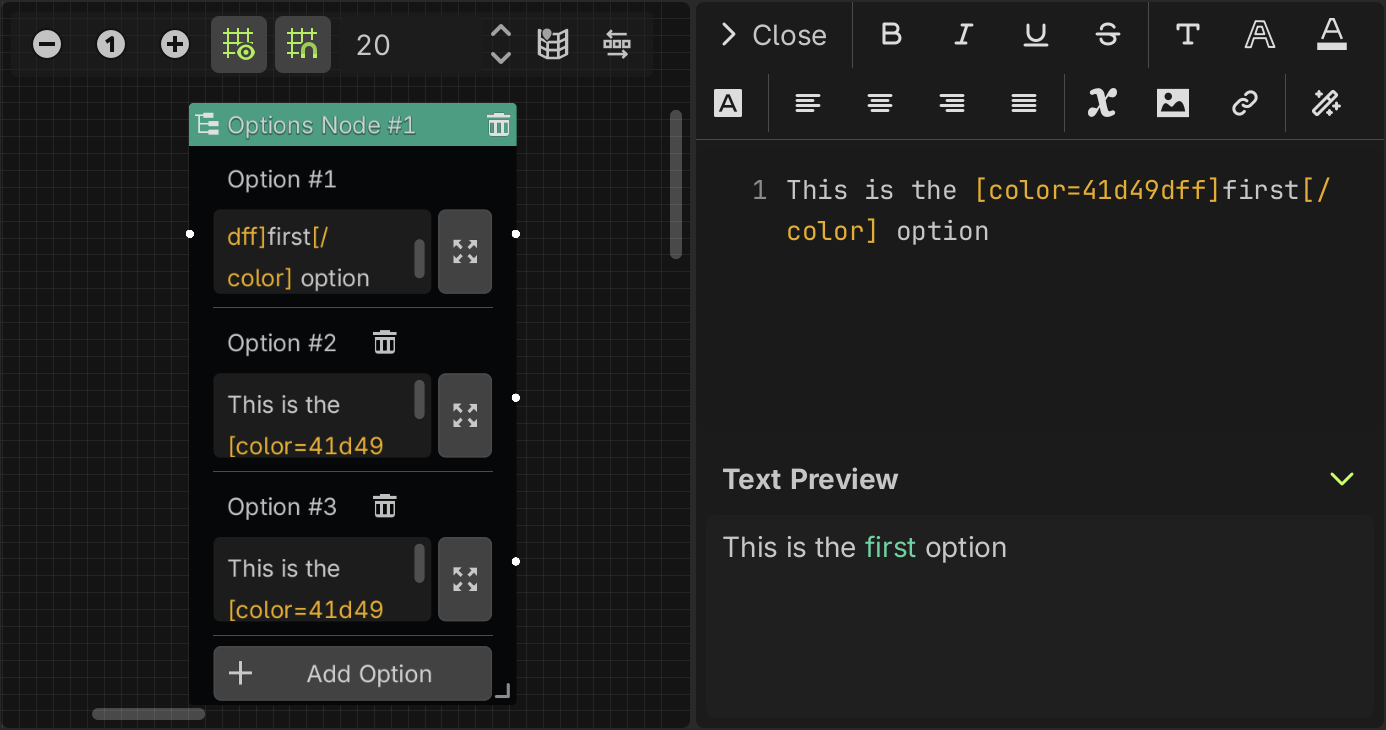Collapse the editor panel with the chevron
This screenshot has height=730, width=1386.
pyautogui.click(x=727, y=33)
